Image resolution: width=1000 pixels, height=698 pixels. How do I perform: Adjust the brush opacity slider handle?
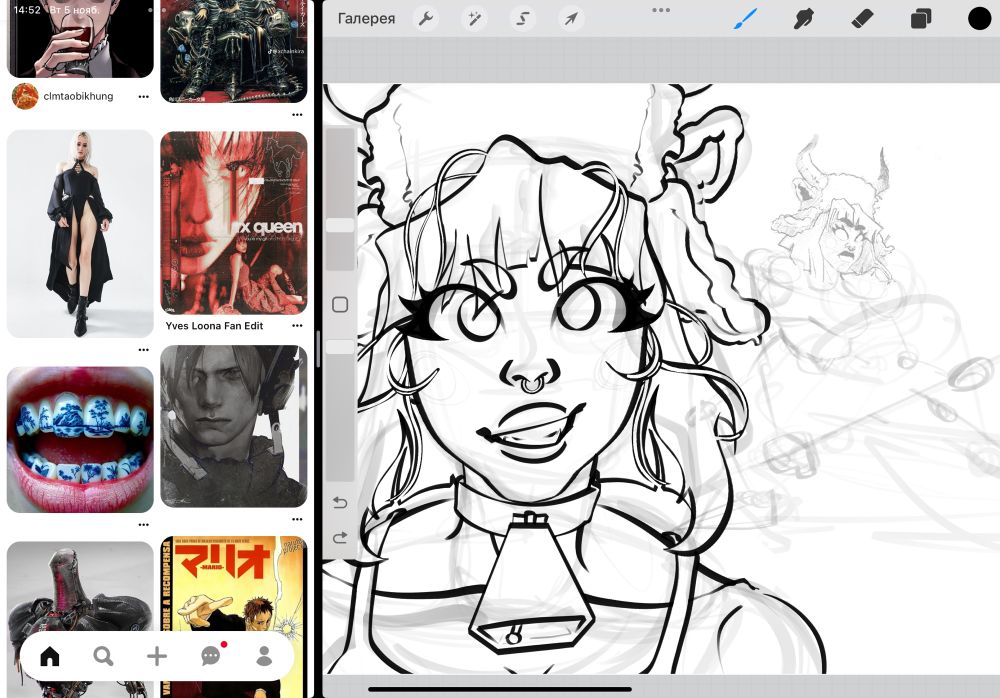point(340,347)
